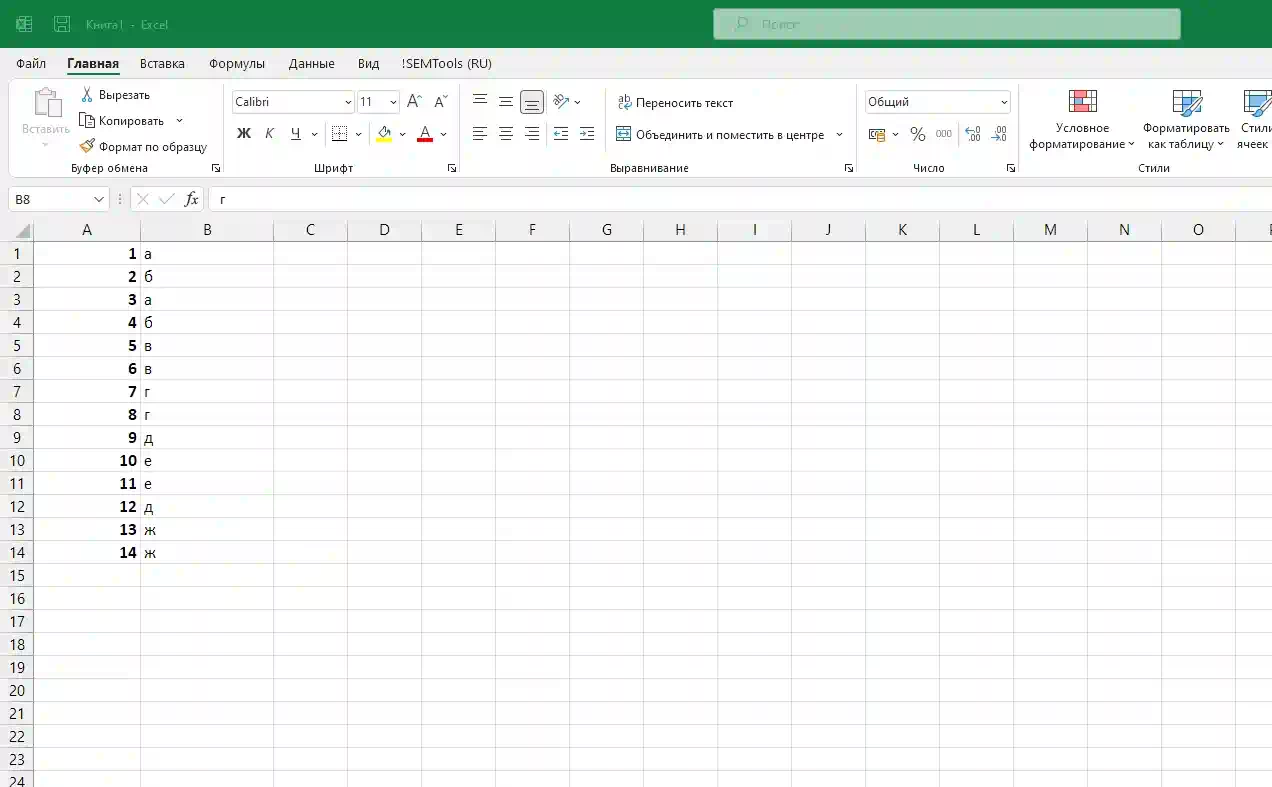Increase font size with large A icon
This screenshot has height=787, width=1272.
[414, 102]
